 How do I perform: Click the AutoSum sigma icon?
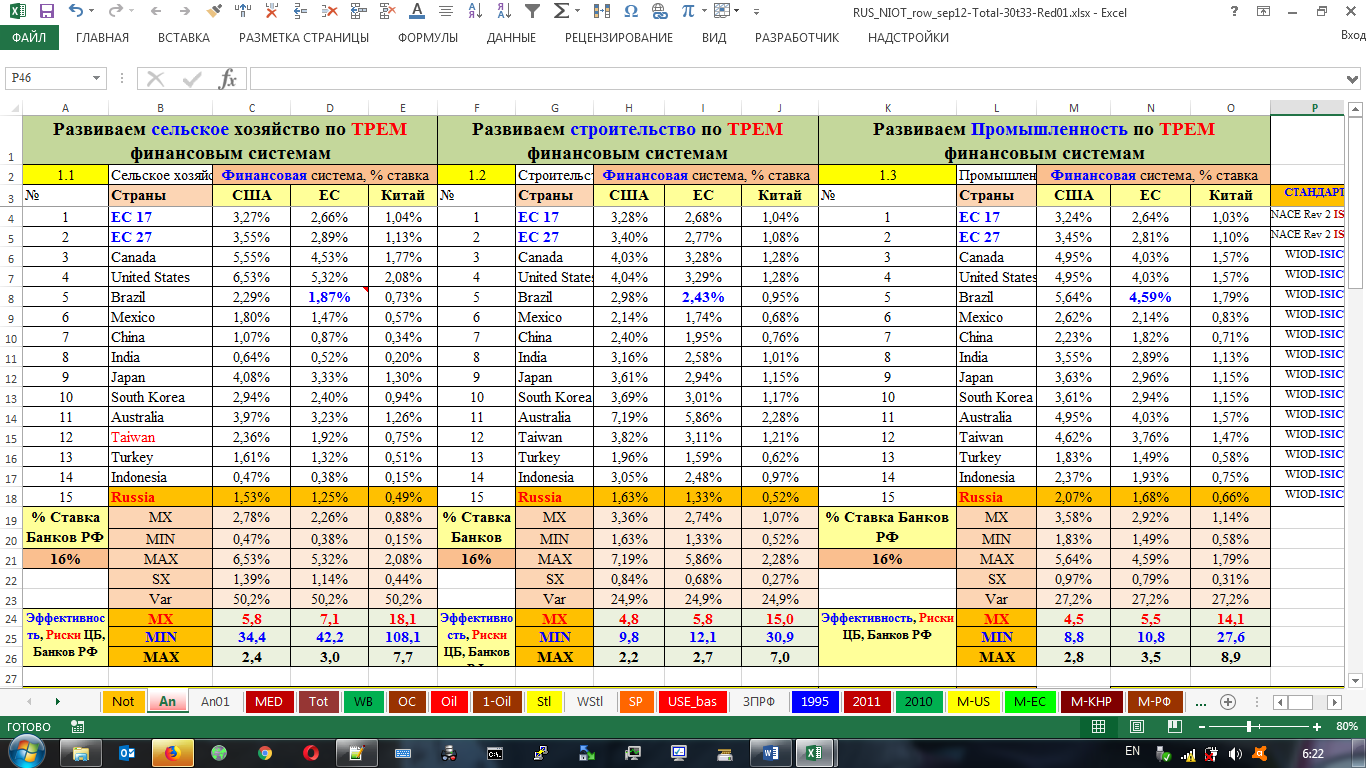tap(562, 12)
